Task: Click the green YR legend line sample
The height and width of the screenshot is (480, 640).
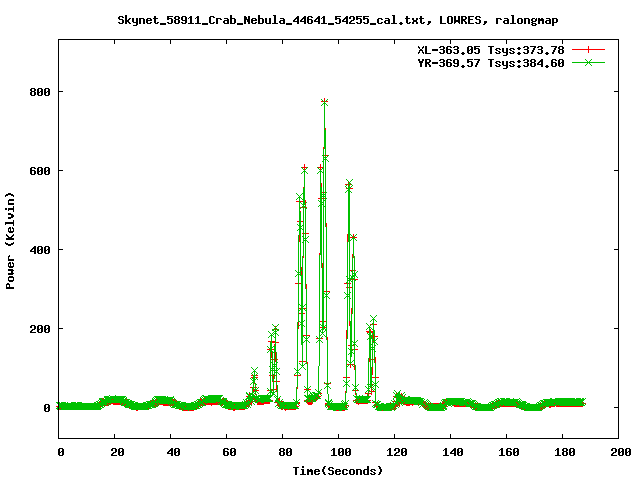Action: click(x=588, y=63)
